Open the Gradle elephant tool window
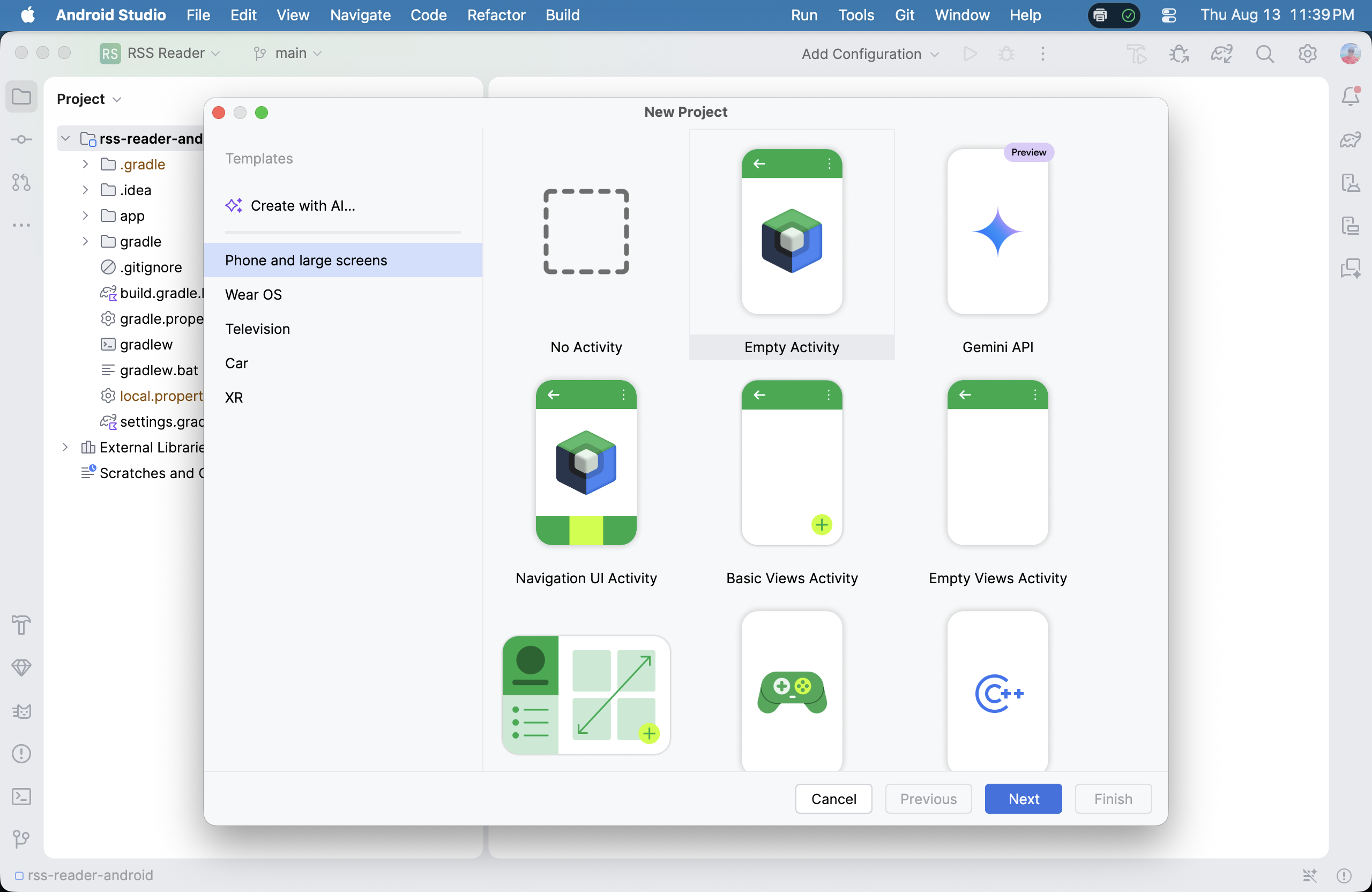This screenshot has width=1372, height=892. (x=1350, y=139)
